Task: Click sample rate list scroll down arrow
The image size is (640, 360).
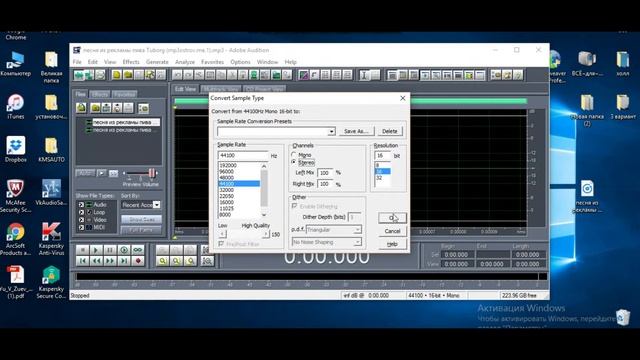Action: tap(264, 214)
